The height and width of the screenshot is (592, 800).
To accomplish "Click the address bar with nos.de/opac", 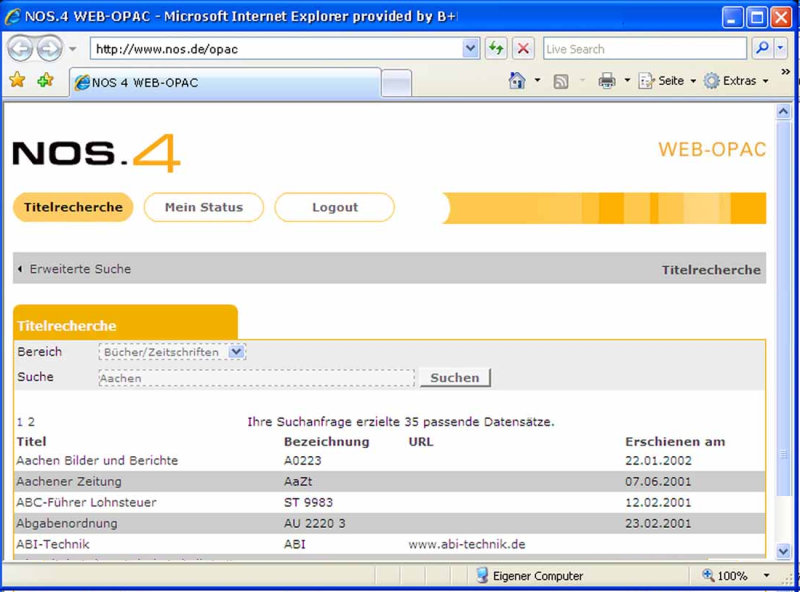I will click(x=277, y=49).
